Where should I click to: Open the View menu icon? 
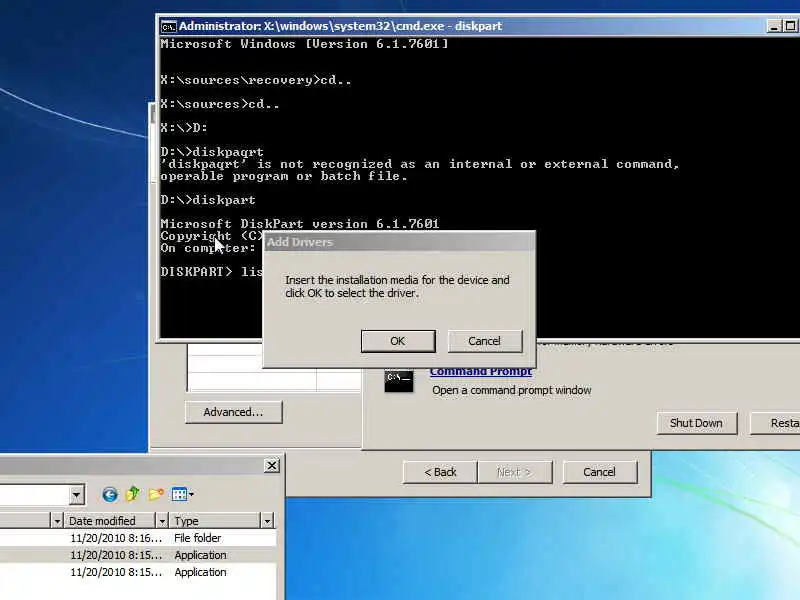(183, 494)
